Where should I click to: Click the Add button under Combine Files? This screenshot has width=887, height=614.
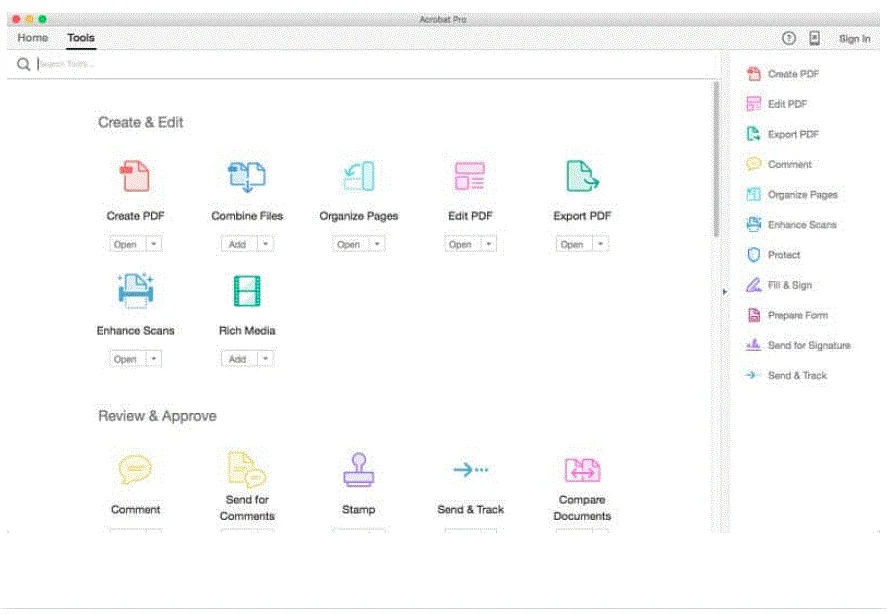239,244
